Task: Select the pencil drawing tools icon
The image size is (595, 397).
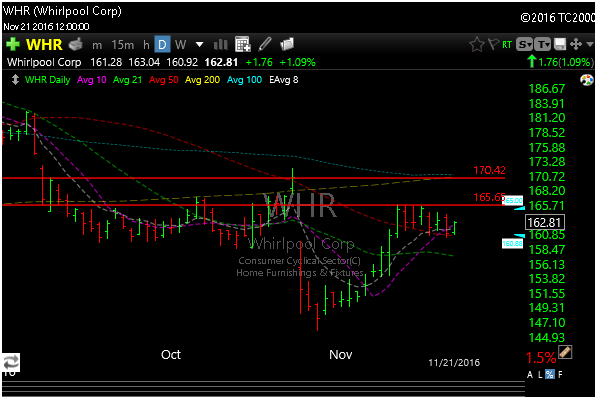Action: click(x=265, y=44)
